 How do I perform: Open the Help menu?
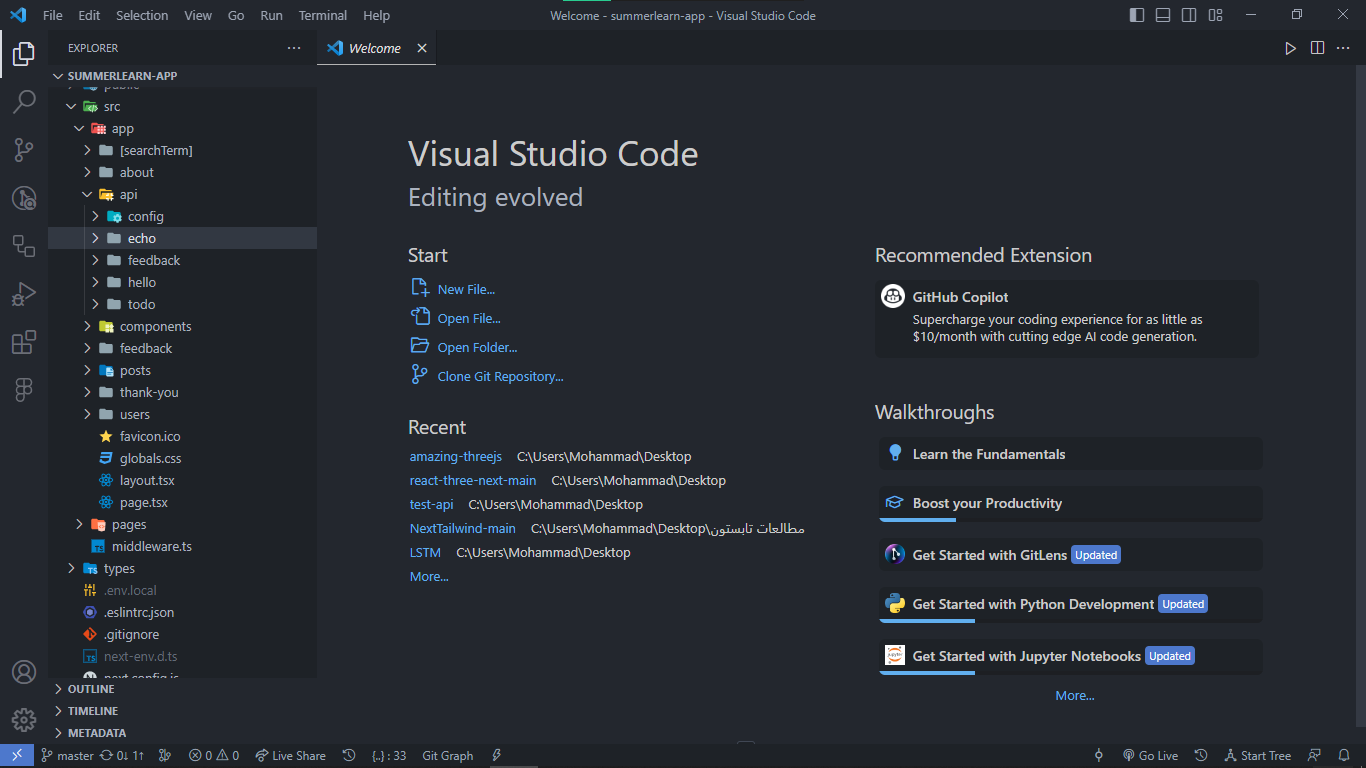[x=376, y=15]
